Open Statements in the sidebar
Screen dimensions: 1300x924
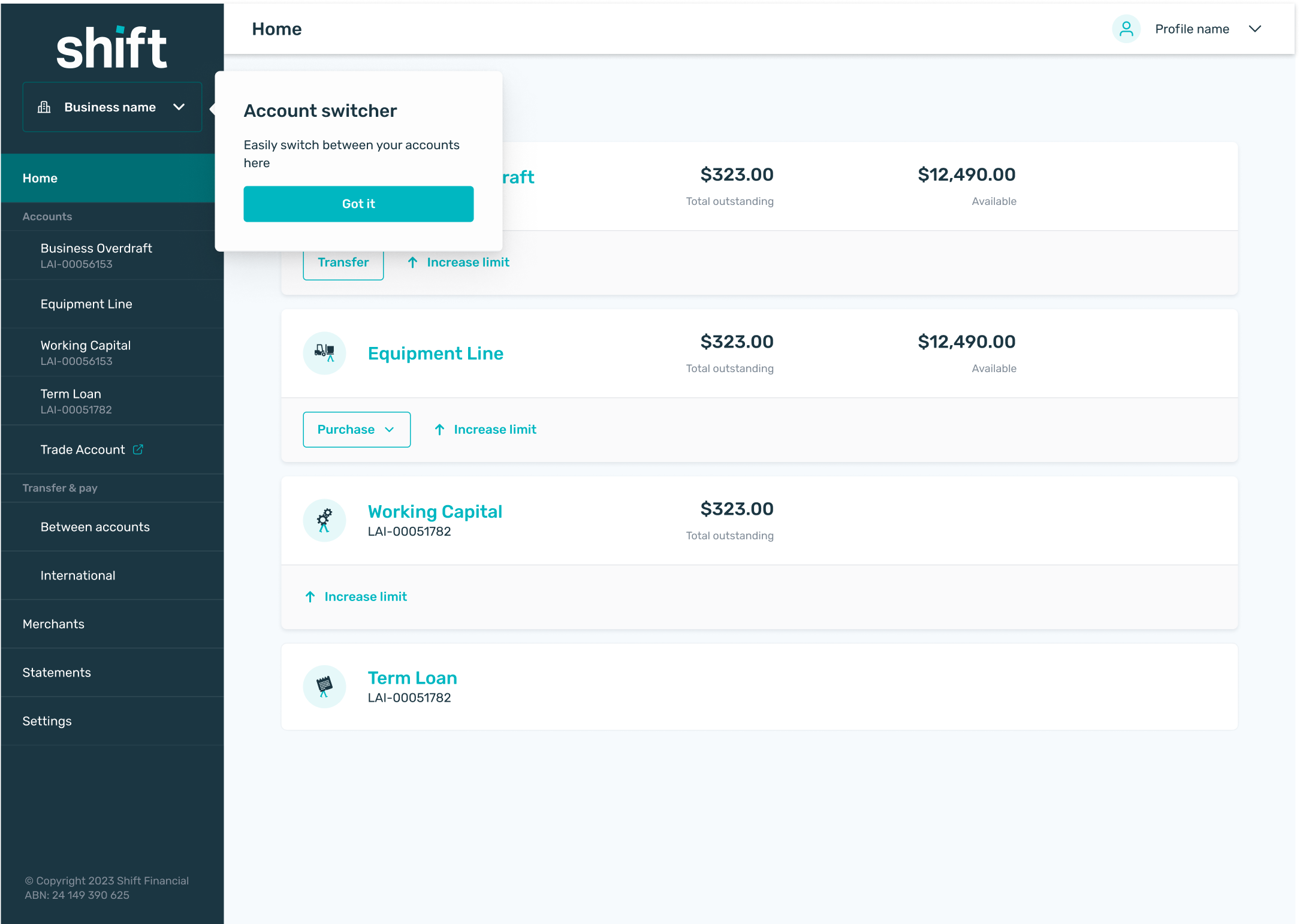tap(57, 672)
